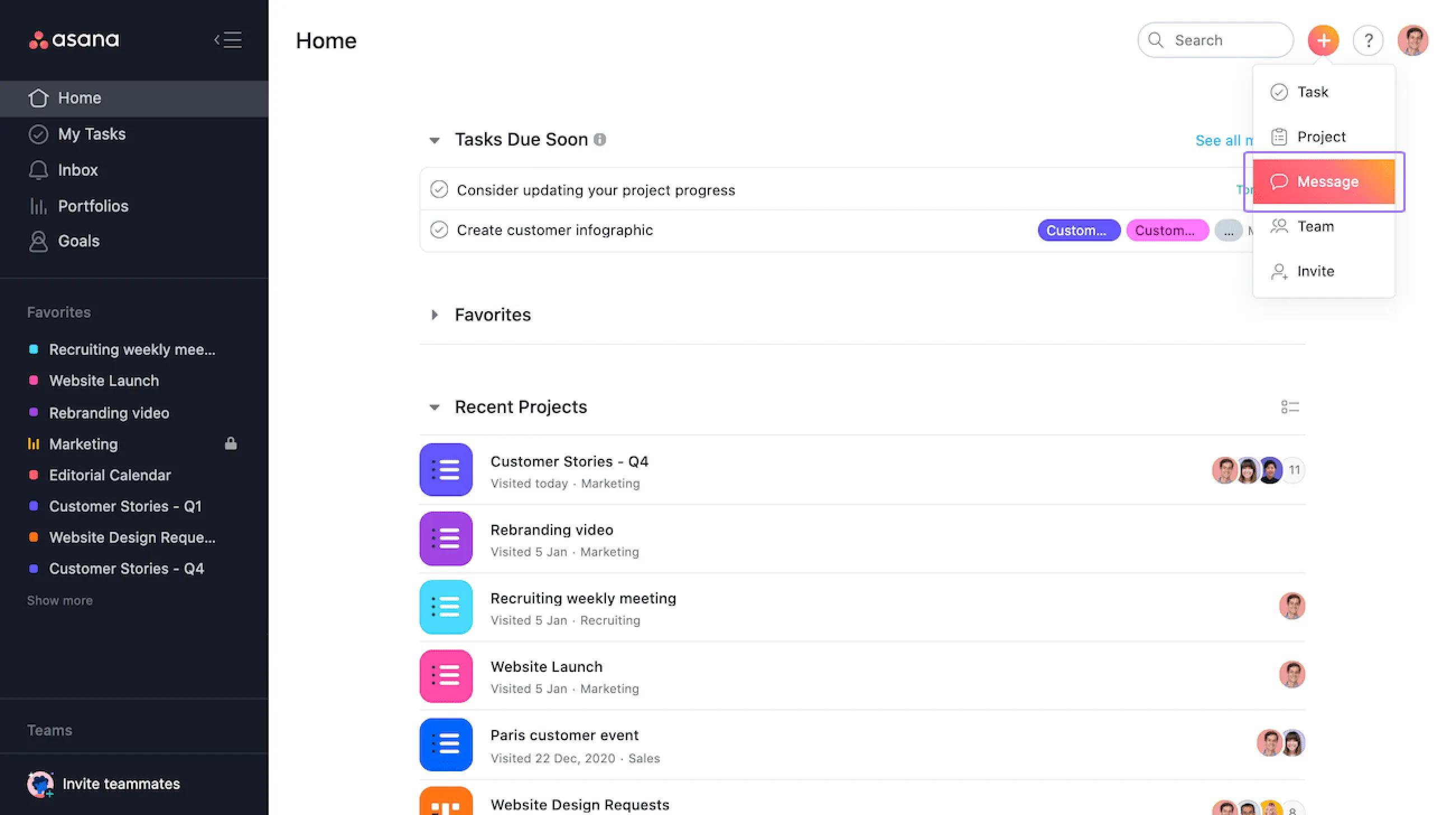Click the orange plus quick-add button
Screen dimensions: 1456x815
pyautogui.click(x=1323, y=40)
